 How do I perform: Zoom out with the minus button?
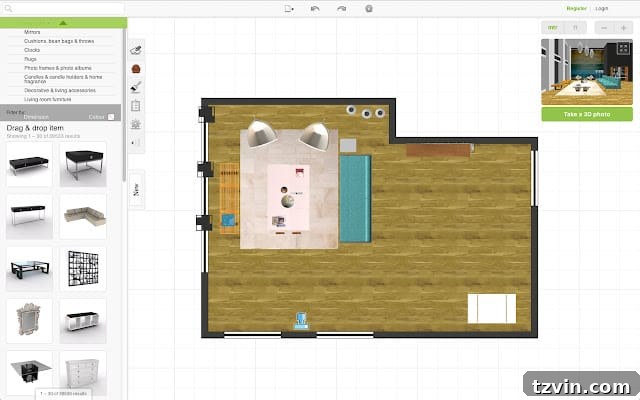coord(604,28)
